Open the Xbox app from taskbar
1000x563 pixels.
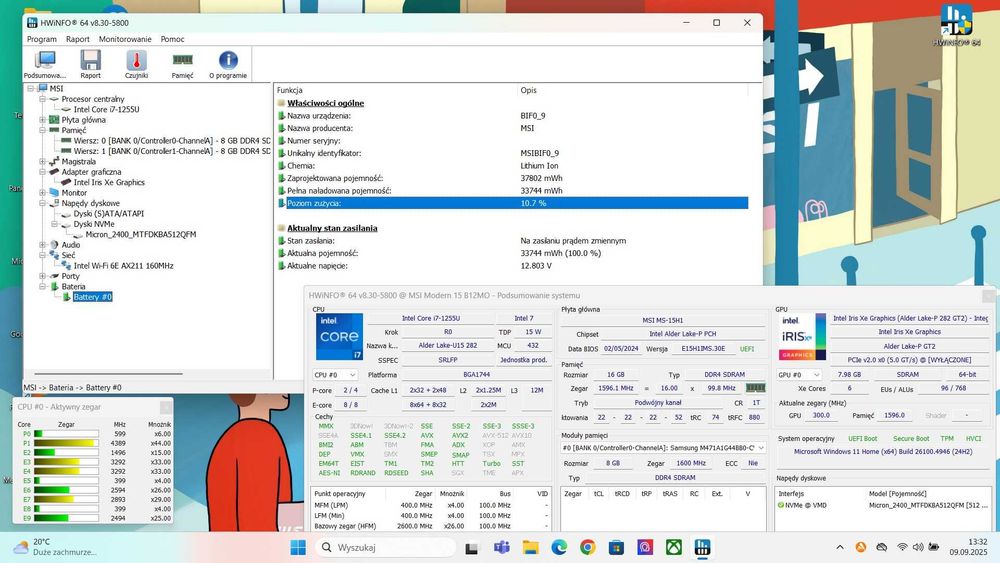673,548
